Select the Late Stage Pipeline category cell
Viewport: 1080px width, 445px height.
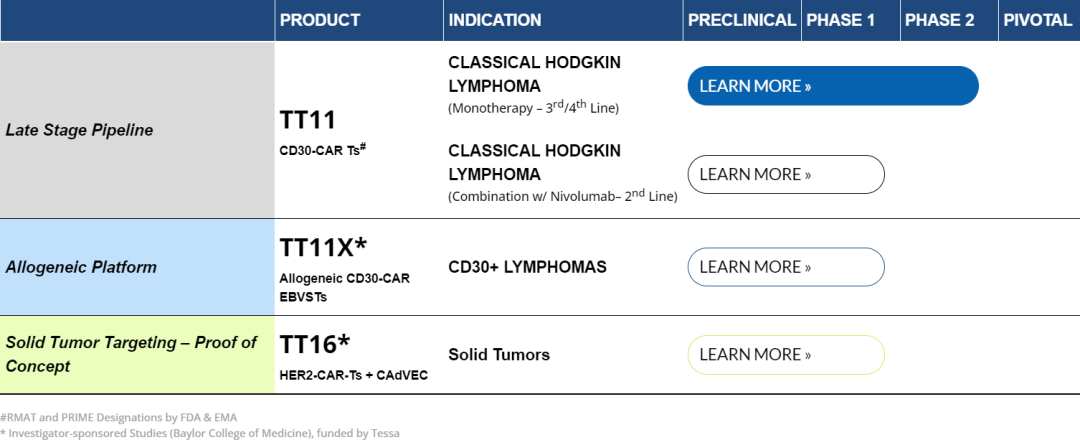[80, 130]
